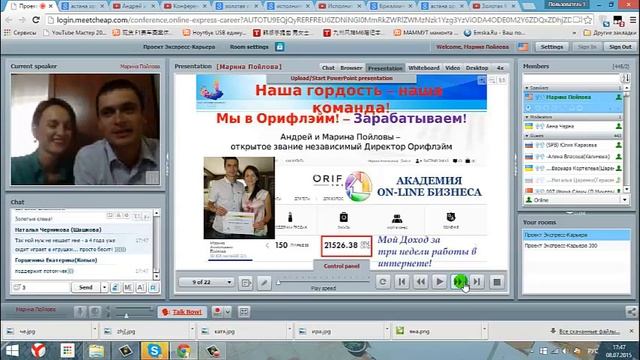Click the slide notes icon beside page selector
The image size is (640, 360).
click(x=246, y=282)
